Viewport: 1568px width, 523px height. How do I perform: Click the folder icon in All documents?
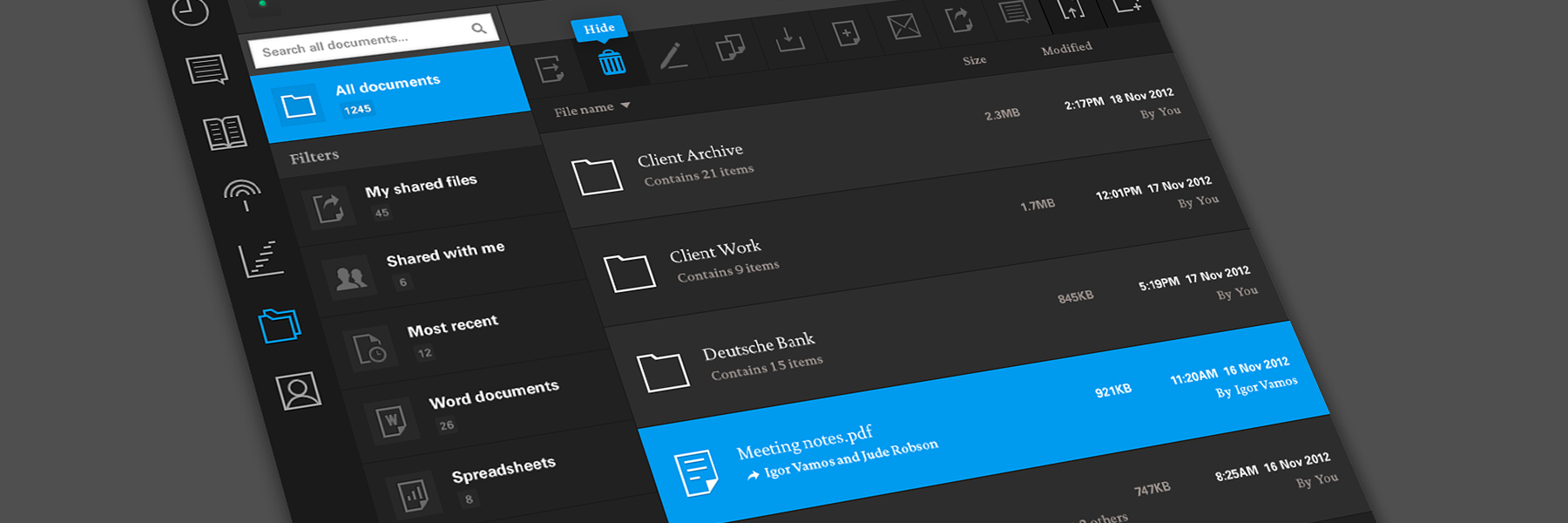click(299, 106)
